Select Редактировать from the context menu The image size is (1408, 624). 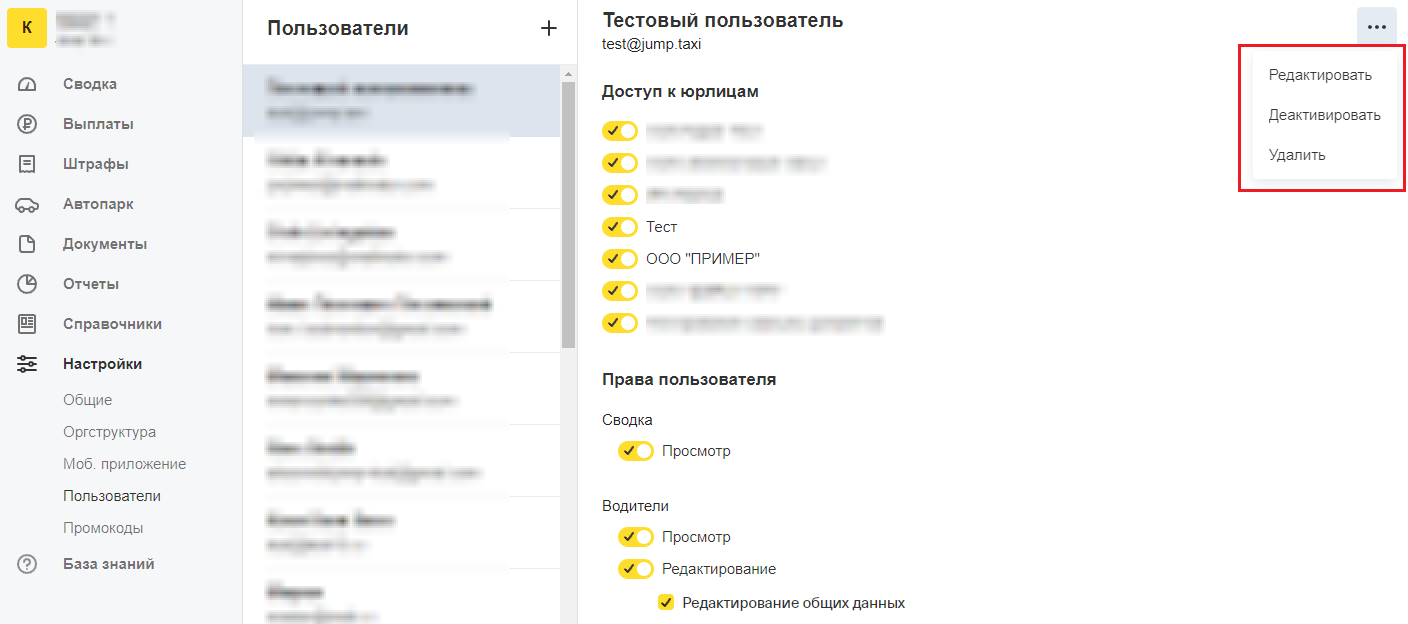click(1320, 75)
